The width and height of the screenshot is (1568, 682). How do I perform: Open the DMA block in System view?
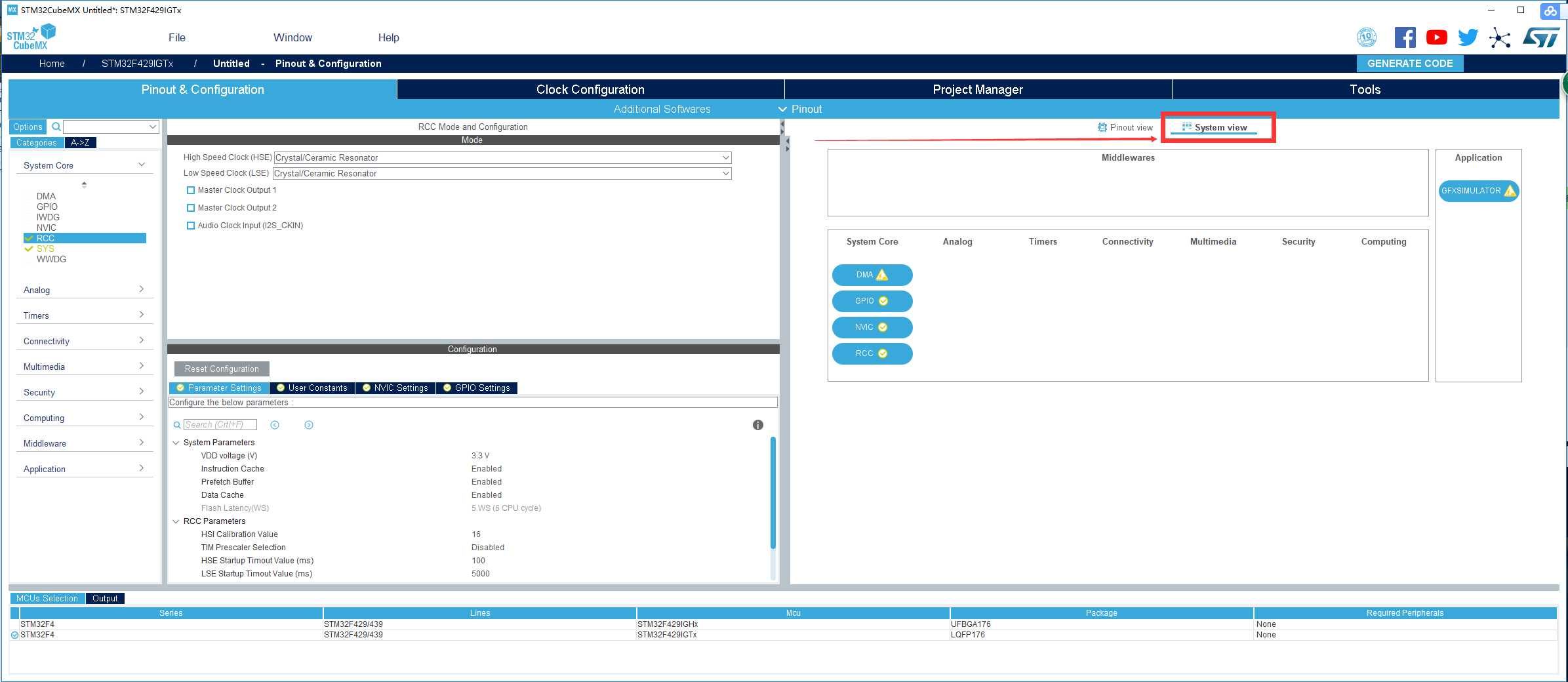click(x=872, y=275)
